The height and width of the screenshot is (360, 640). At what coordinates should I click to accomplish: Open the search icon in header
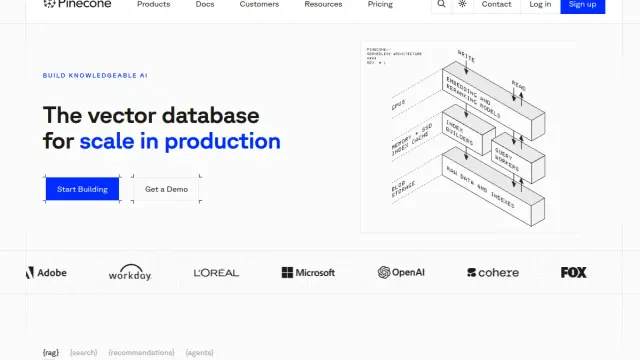point(441,4)
